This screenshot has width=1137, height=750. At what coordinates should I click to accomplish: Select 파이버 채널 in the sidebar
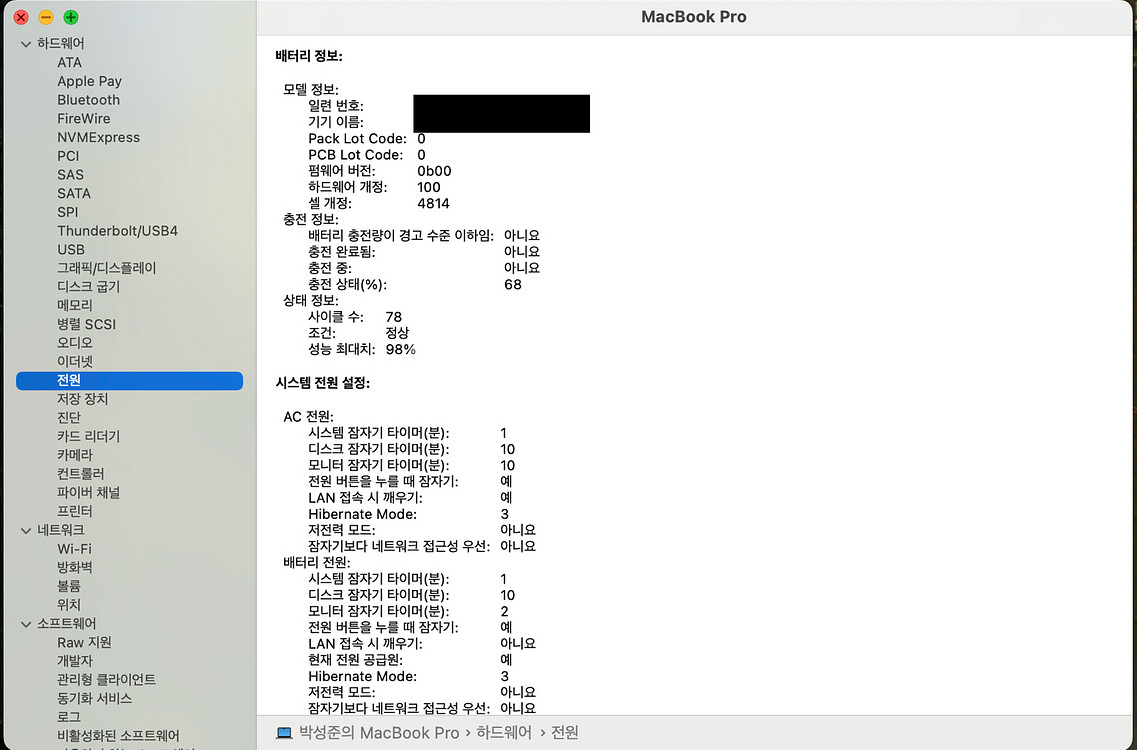tap(88, 493)
